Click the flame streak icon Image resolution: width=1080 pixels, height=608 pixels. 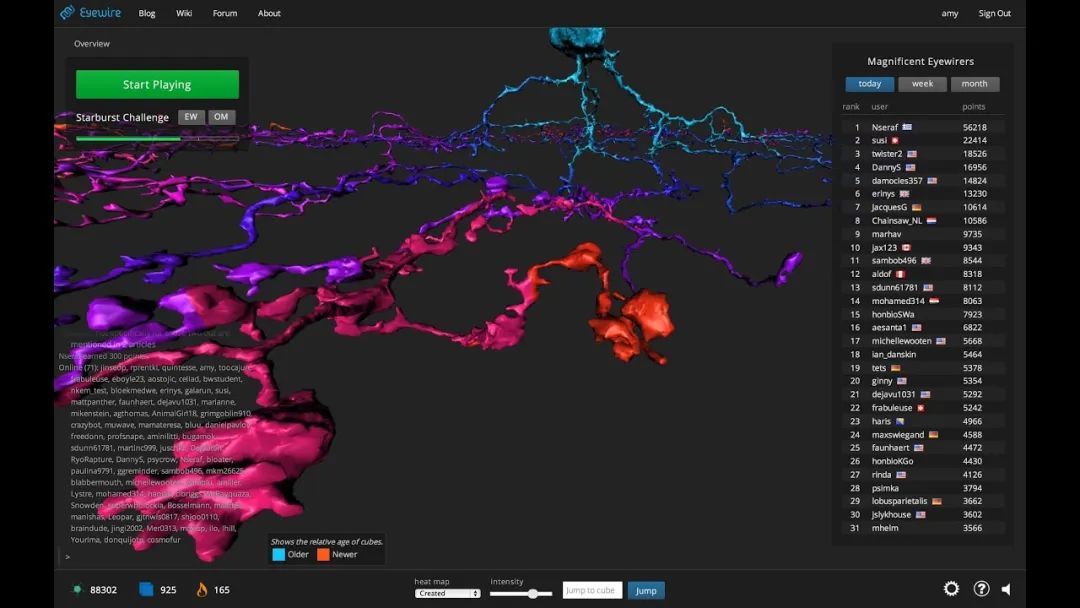pyautogui.click(x=201, y=589)
